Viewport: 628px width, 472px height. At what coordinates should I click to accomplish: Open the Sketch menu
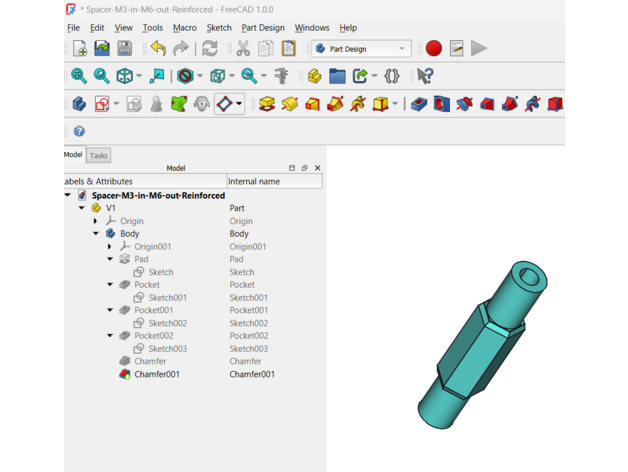tap(219, 28)
